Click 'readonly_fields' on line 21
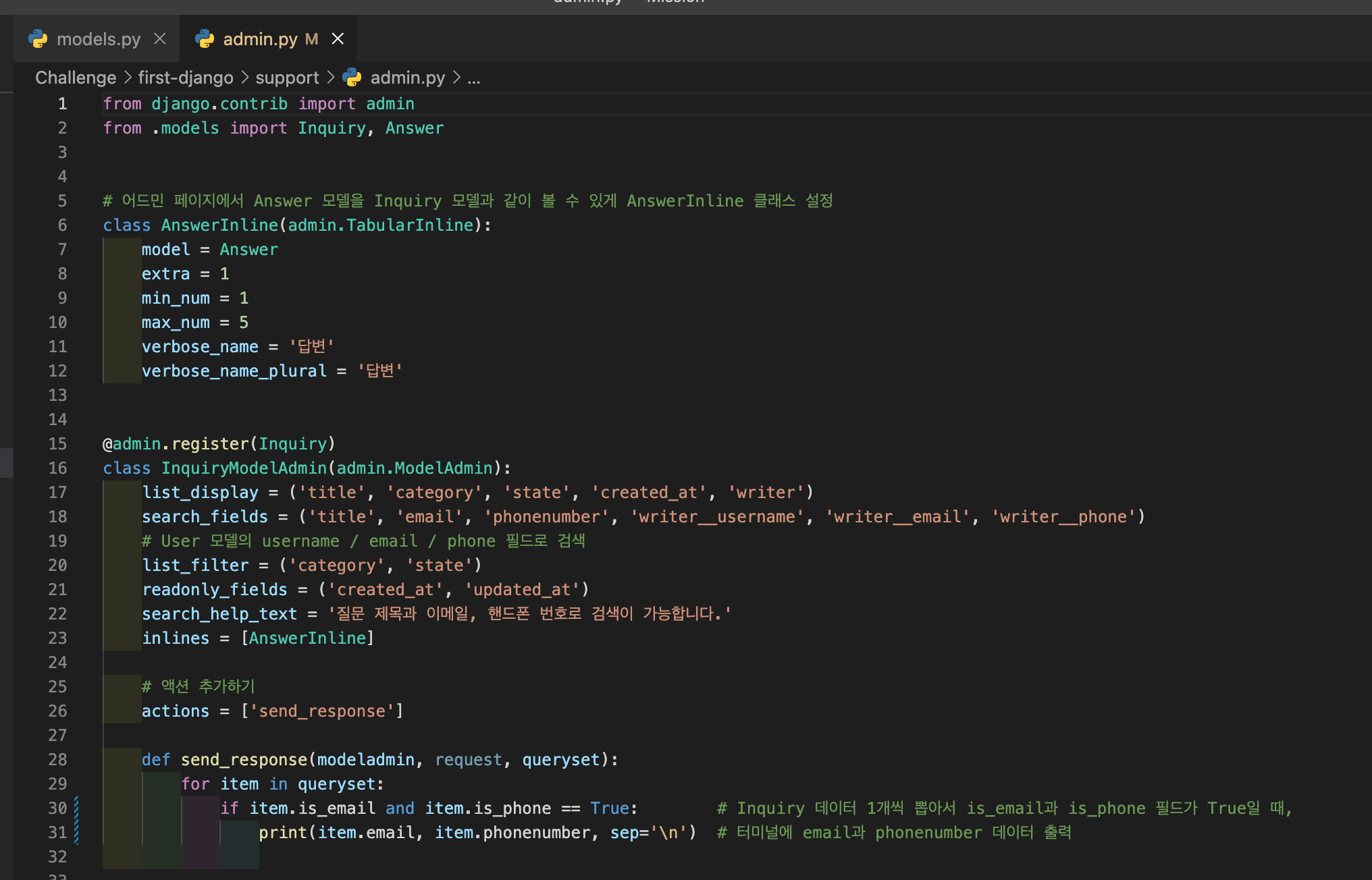Screen dimensions: 1372x880 [x=215, y=590]
